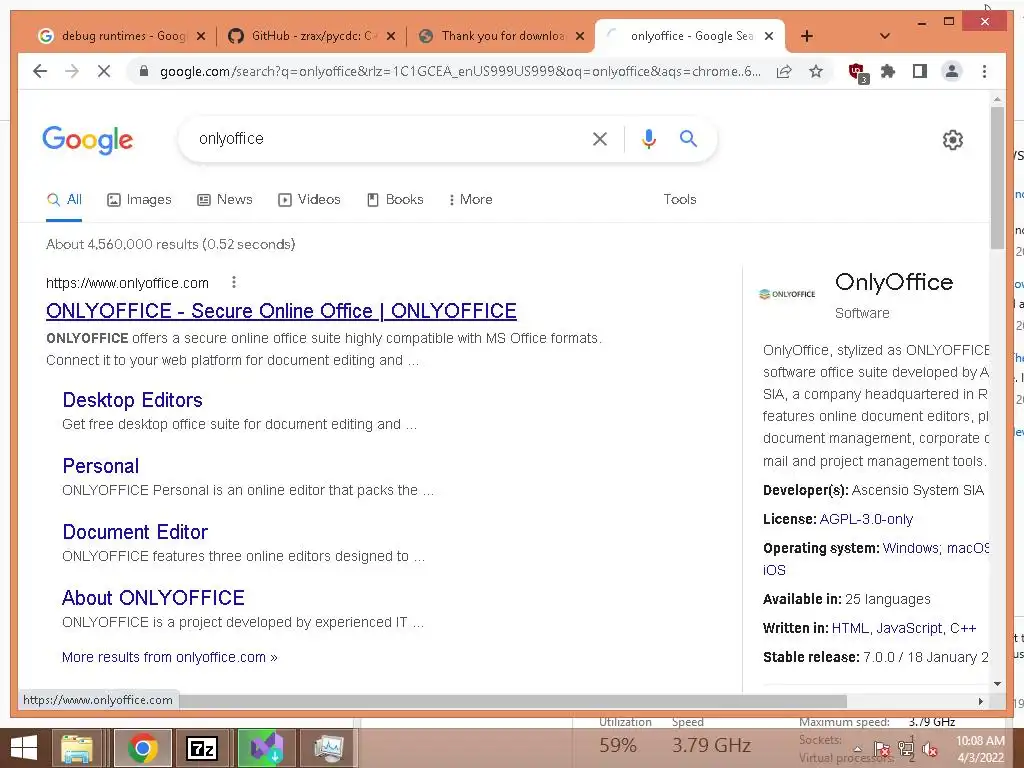Viewport: 1024px width, 768px height.
Task: Go forward using the forward arrow
Action: click(x=72, y=71)
